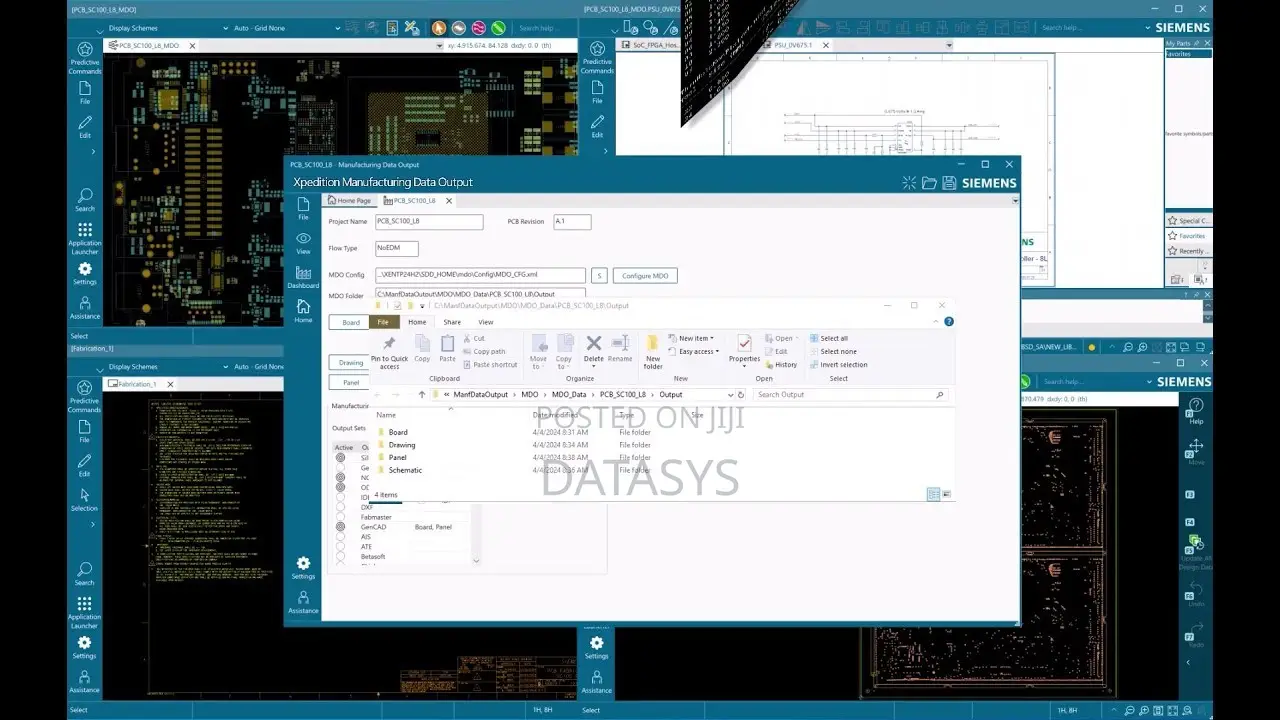Open Predictive Commands in Fabrication_1 window
The image size is (1280, 720).
click(84, 396)
